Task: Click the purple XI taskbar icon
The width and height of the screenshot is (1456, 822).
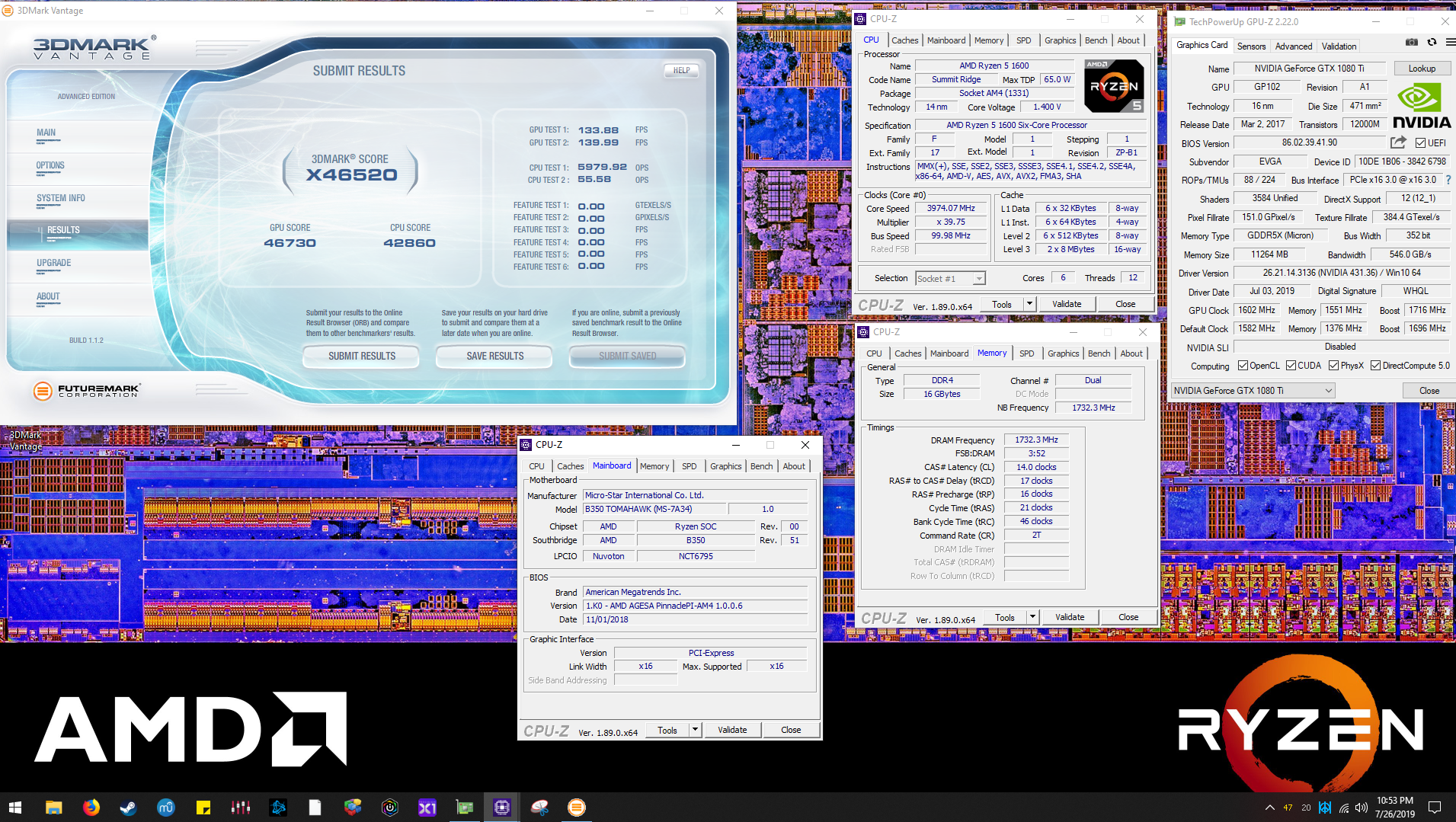Action: [427, 808]
